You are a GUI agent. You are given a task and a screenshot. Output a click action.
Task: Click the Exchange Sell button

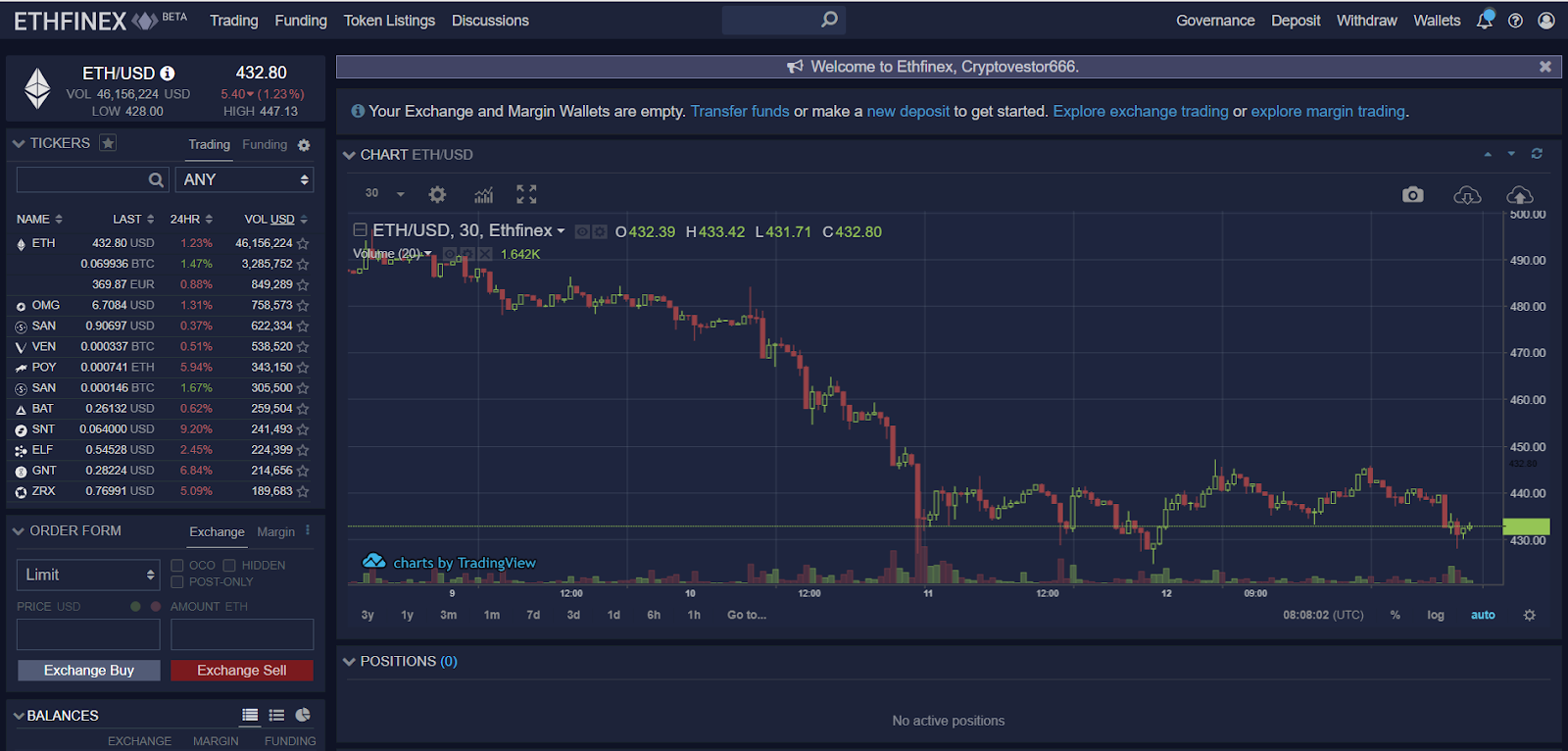click(x=242, y=671)
